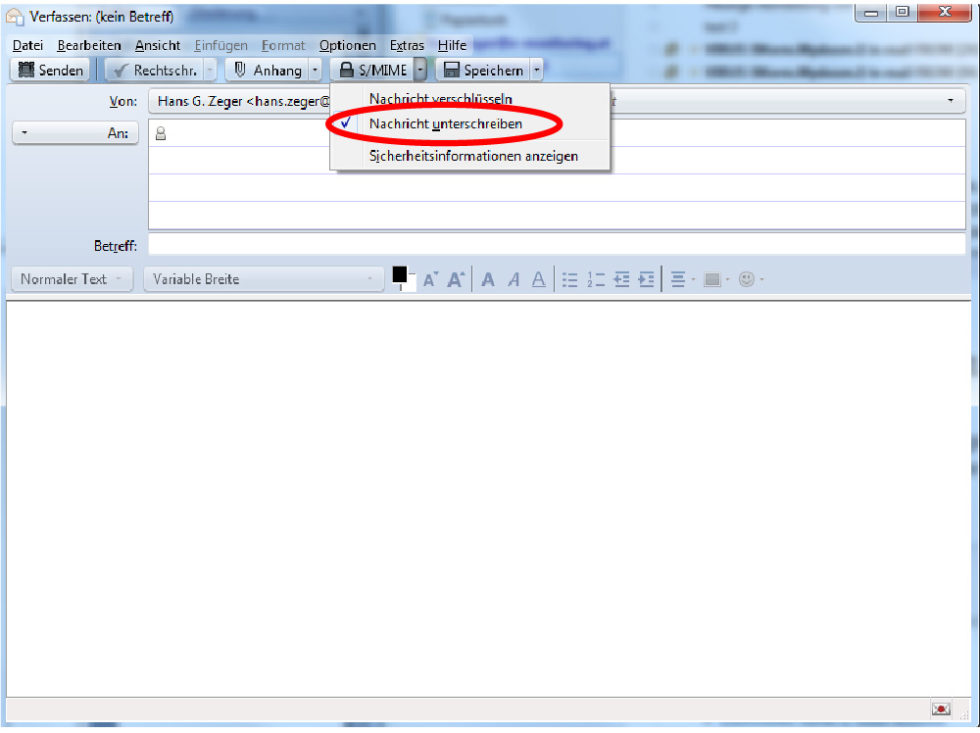Enable Nachricht verschlüsseln option
The image size is (980, 733).
tap(440, 98)
